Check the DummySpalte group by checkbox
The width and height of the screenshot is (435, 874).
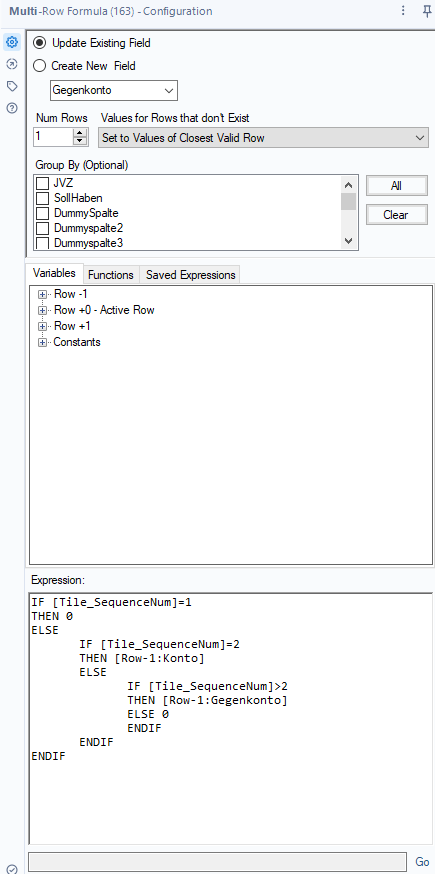(42, 213)
